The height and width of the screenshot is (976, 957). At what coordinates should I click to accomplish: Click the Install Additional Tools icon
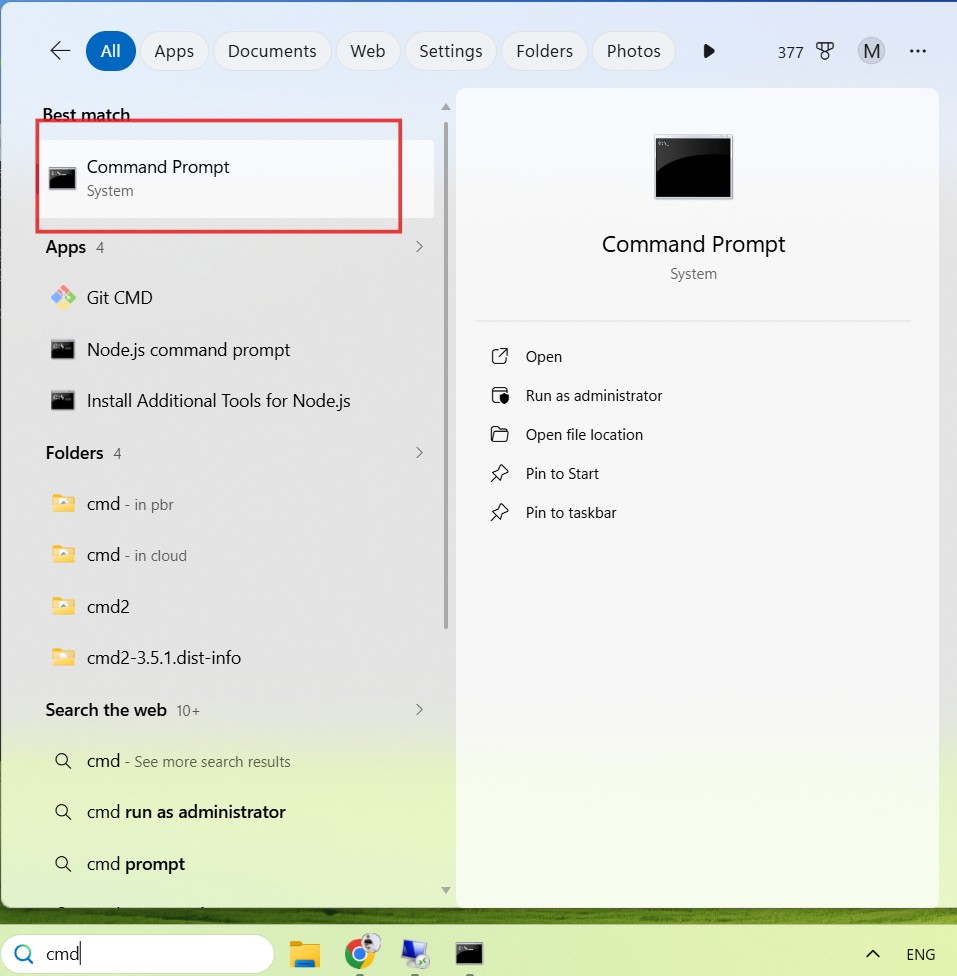click(62, 400)
